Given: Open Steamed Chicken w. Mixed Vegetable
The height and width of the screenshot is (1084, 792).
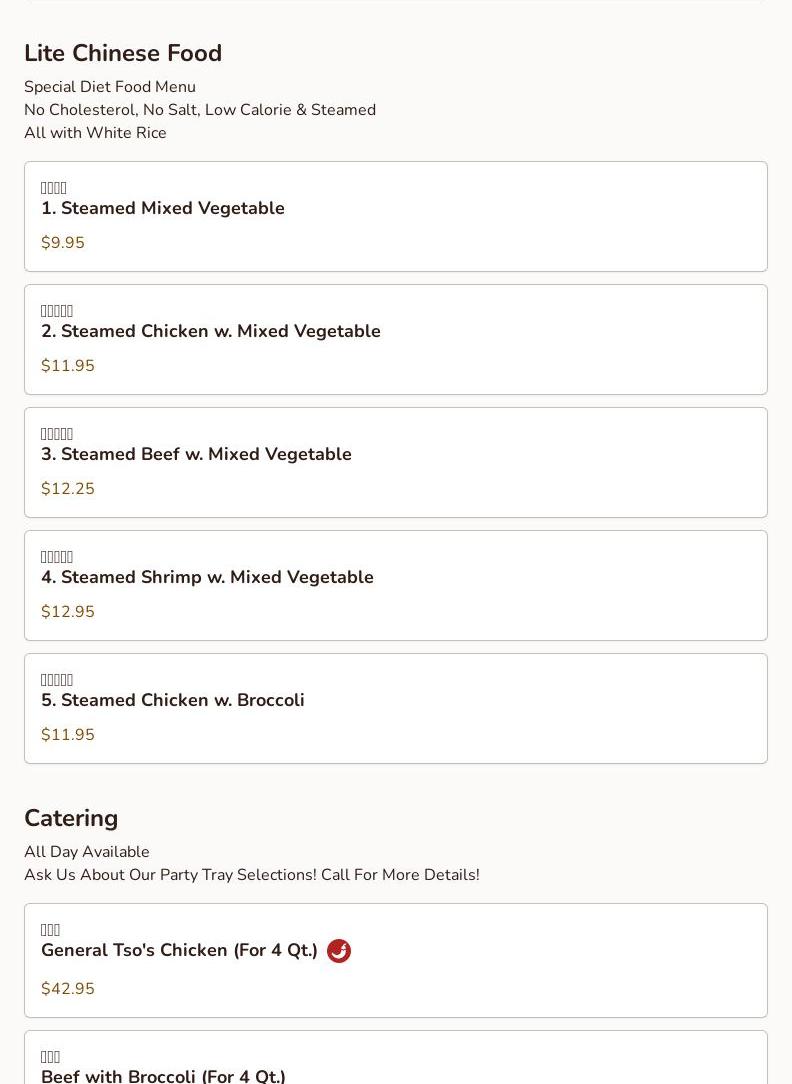Looking at the screenshot, I should click(211, 332).
